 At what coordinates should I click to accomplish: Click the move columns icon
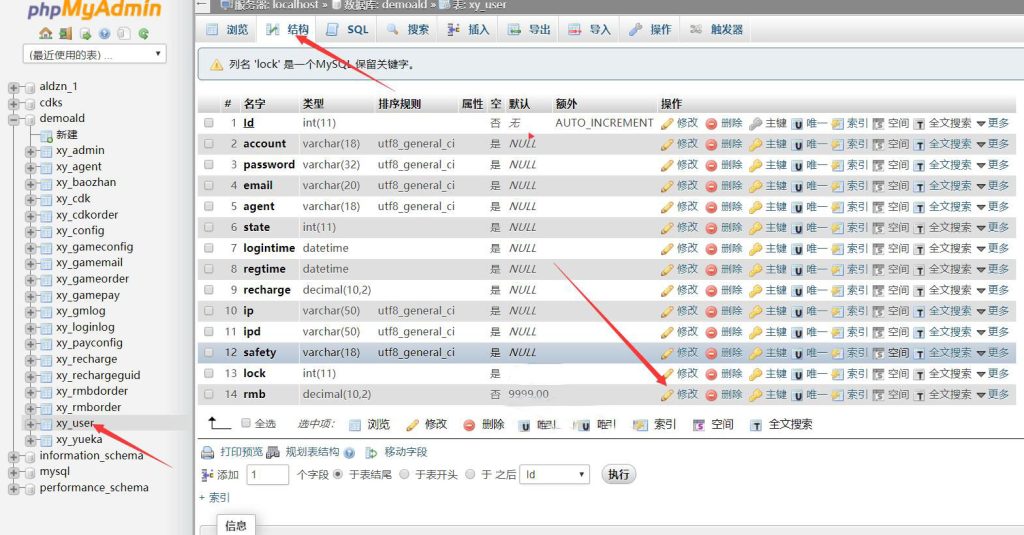[x=372, y=453]
